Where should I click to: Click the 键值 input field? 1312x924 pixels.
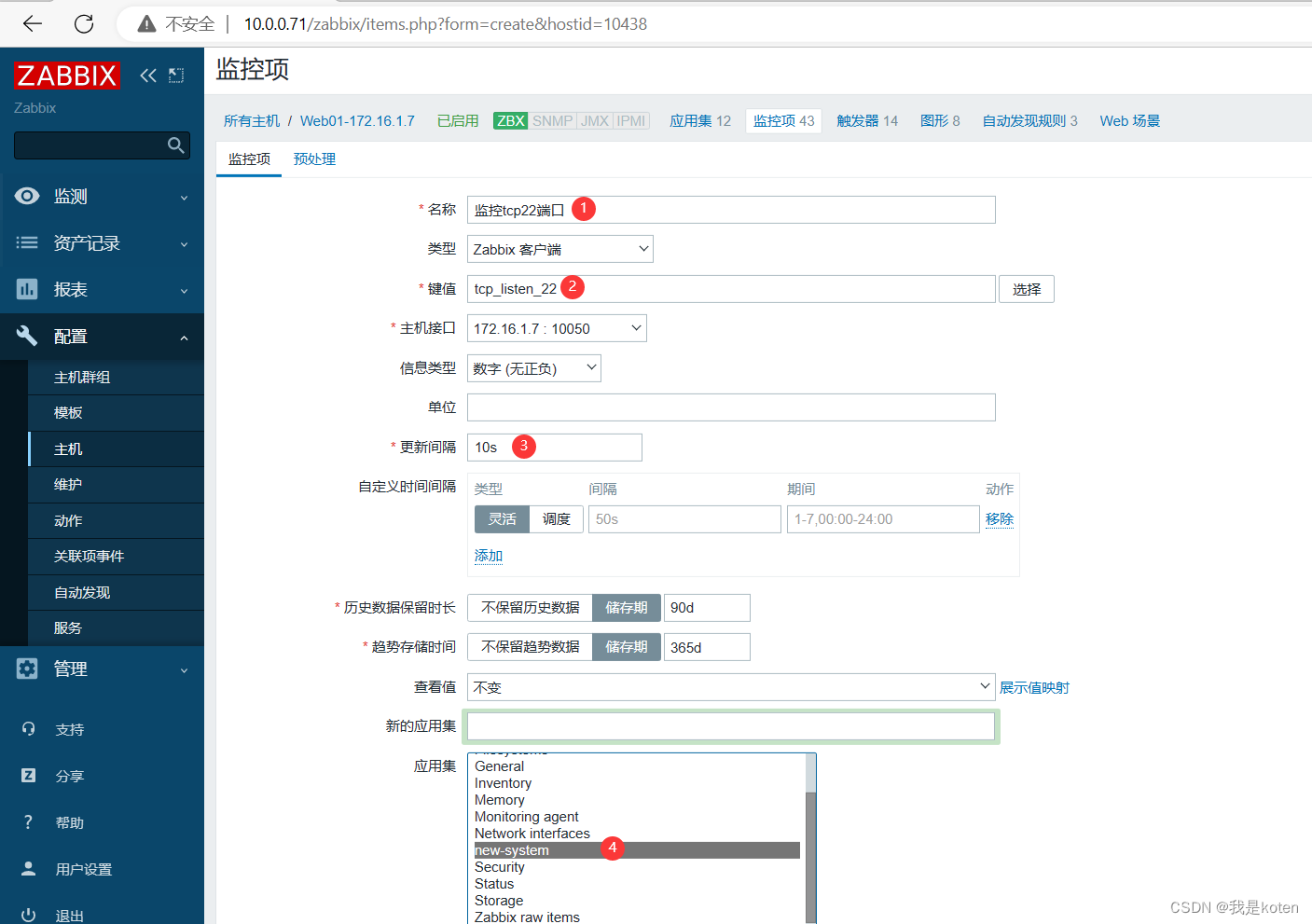(731, 289)
